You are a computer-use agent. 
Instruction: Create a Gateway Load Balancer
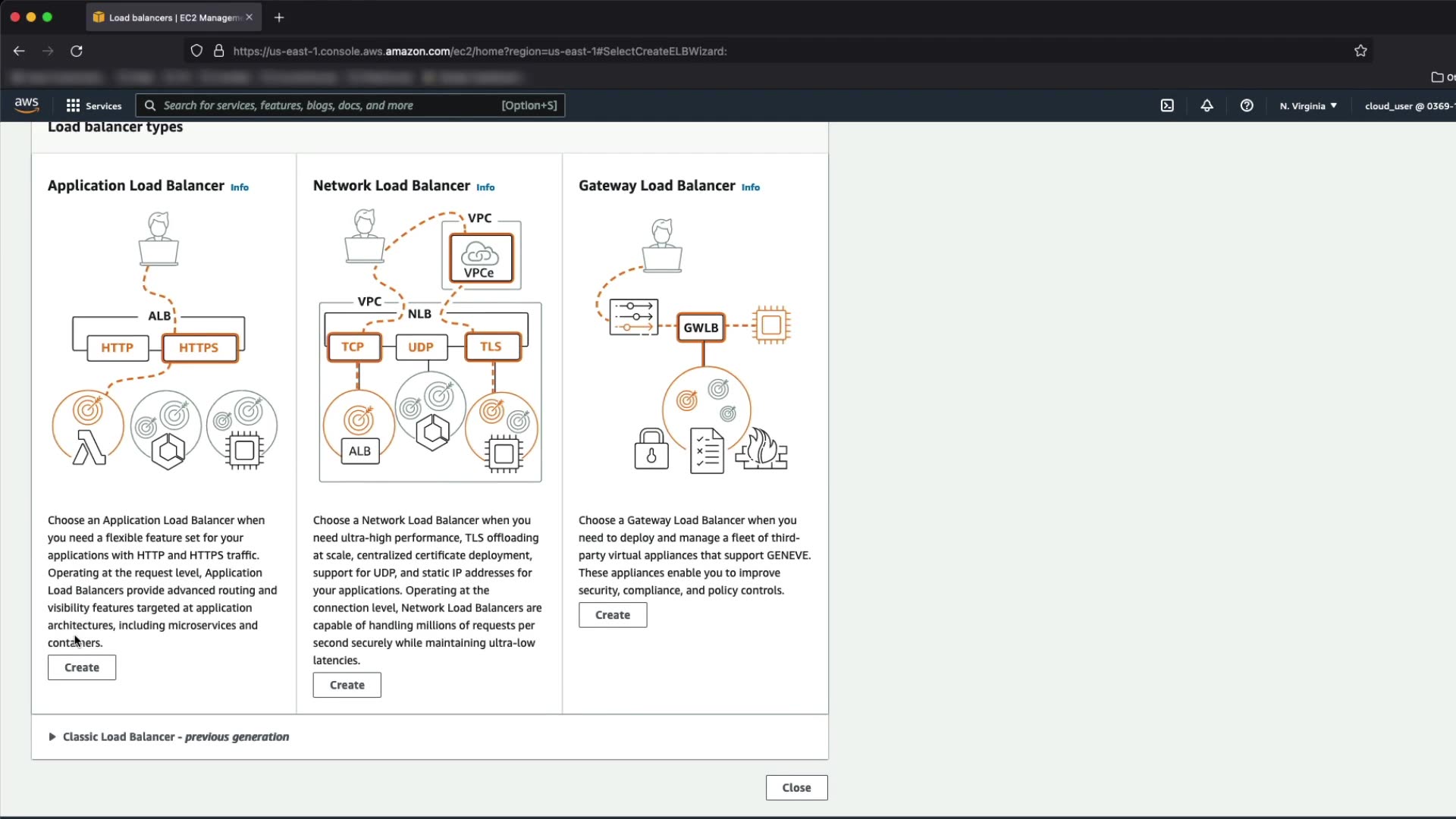pyautogui.click(x=613, y=615)
